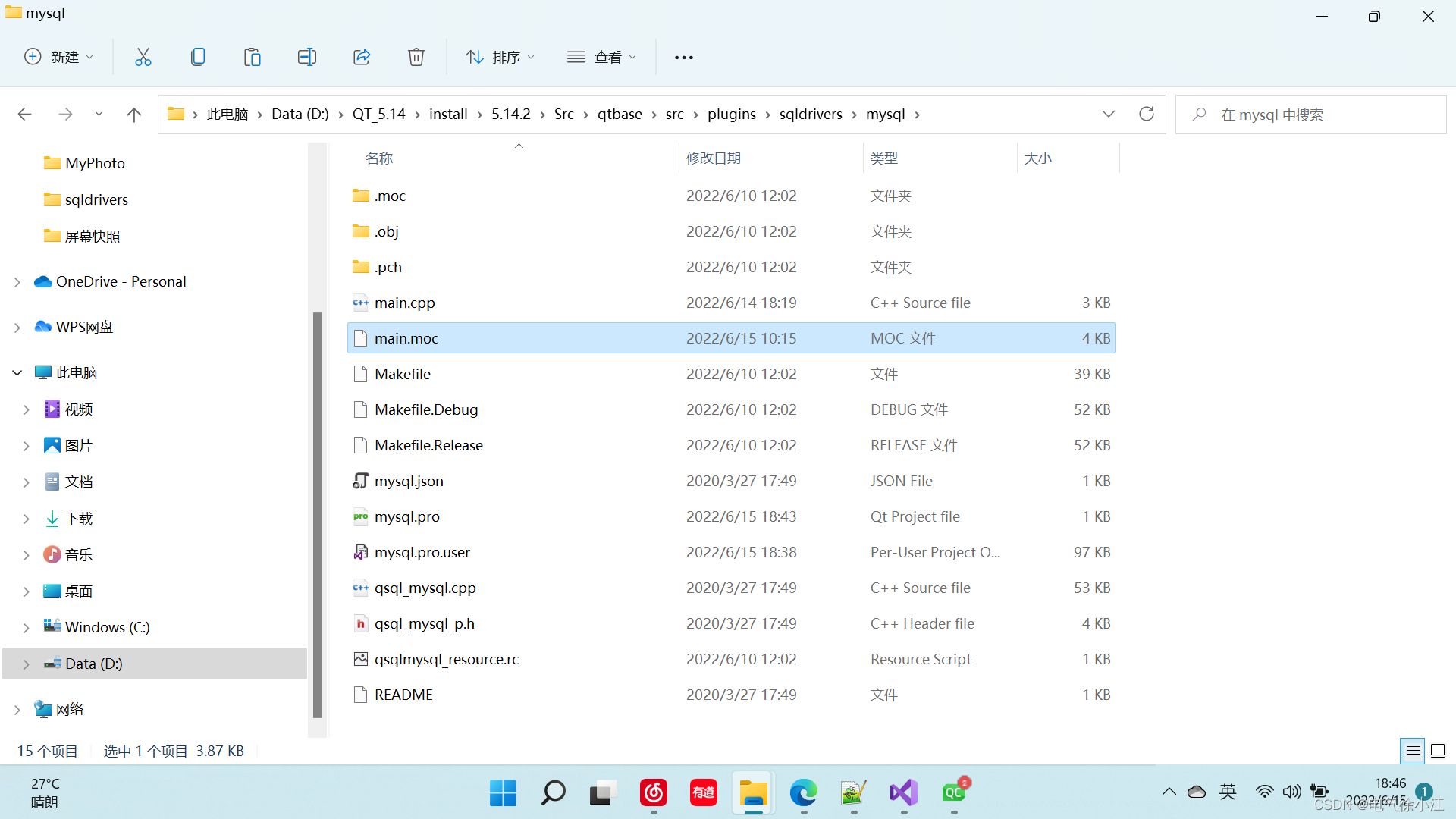Image resolution: width=1456 pixels, height=819 pixels.
Task: Open the 排序 sort menu
Action: point(500,57)
